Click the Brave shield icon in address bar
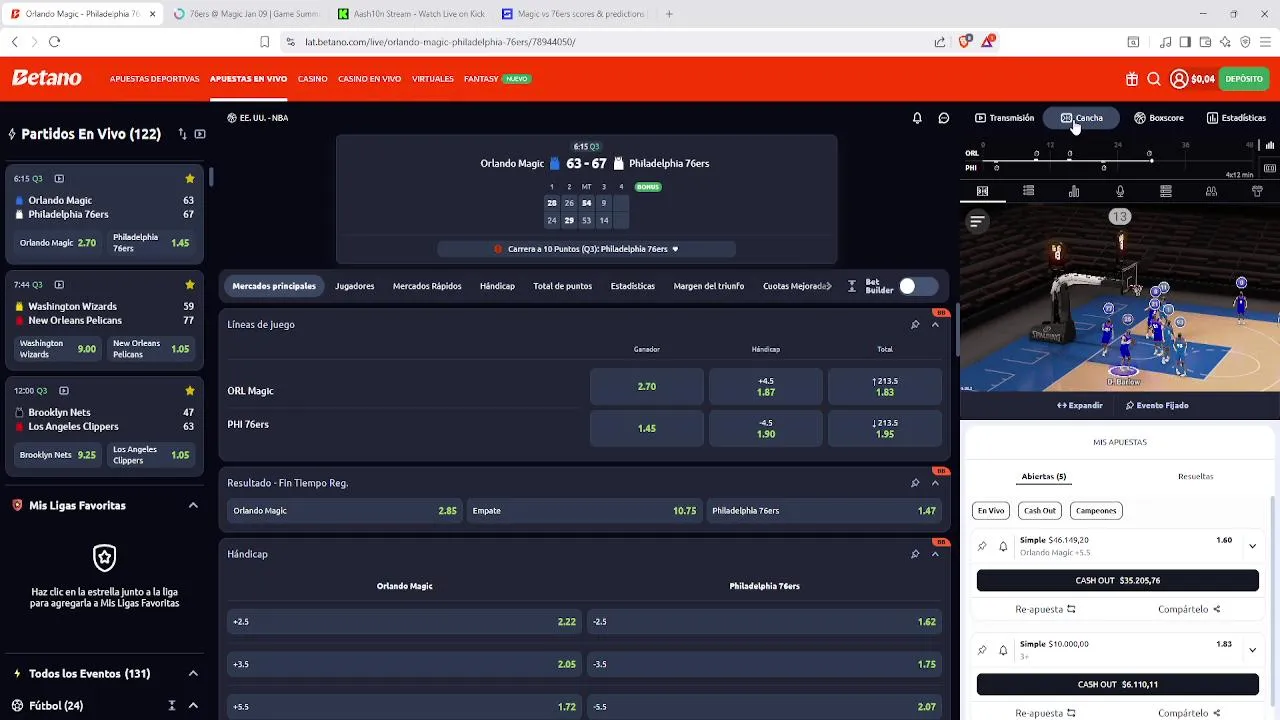The height and width of the screenshot is (720, 1280). click(x=964, y=42)
